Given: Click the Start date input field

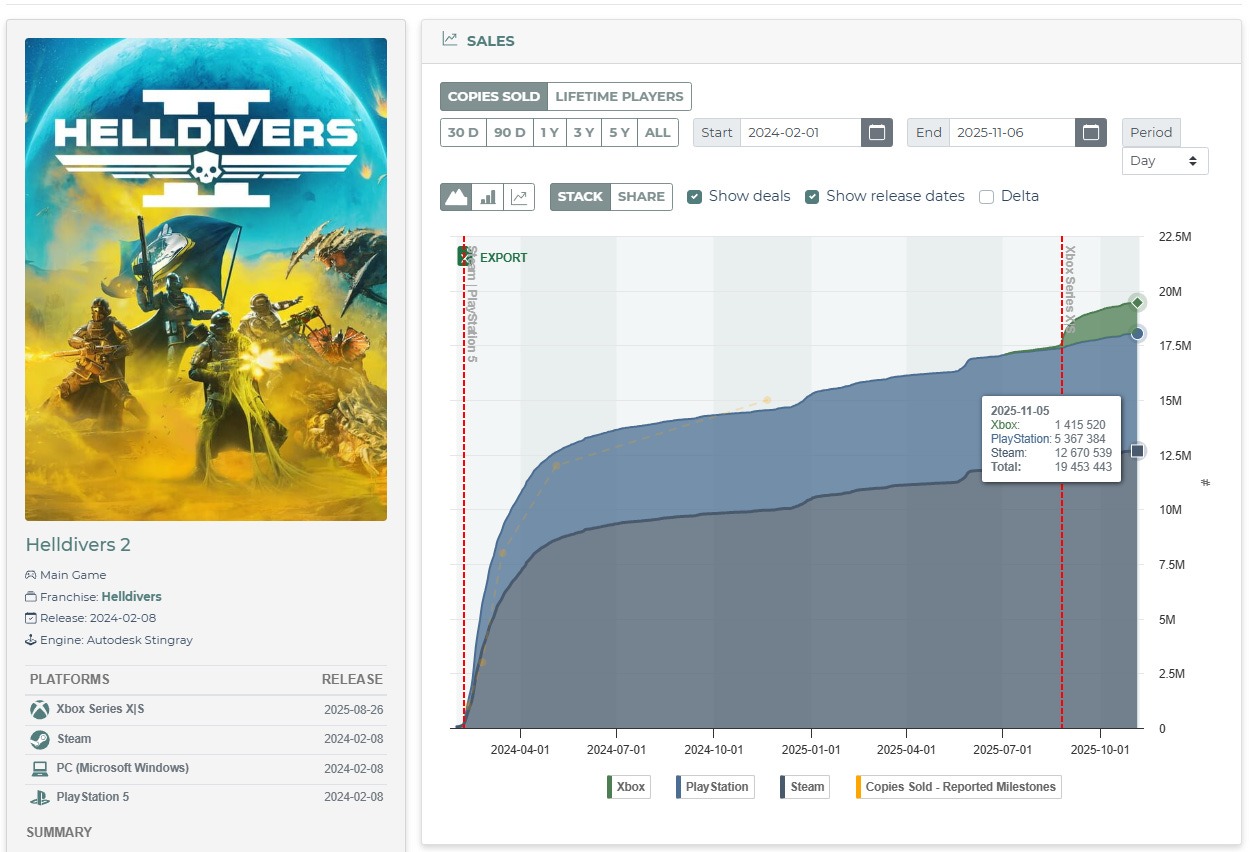Looking at the screenshot, I should pos(799,133).
